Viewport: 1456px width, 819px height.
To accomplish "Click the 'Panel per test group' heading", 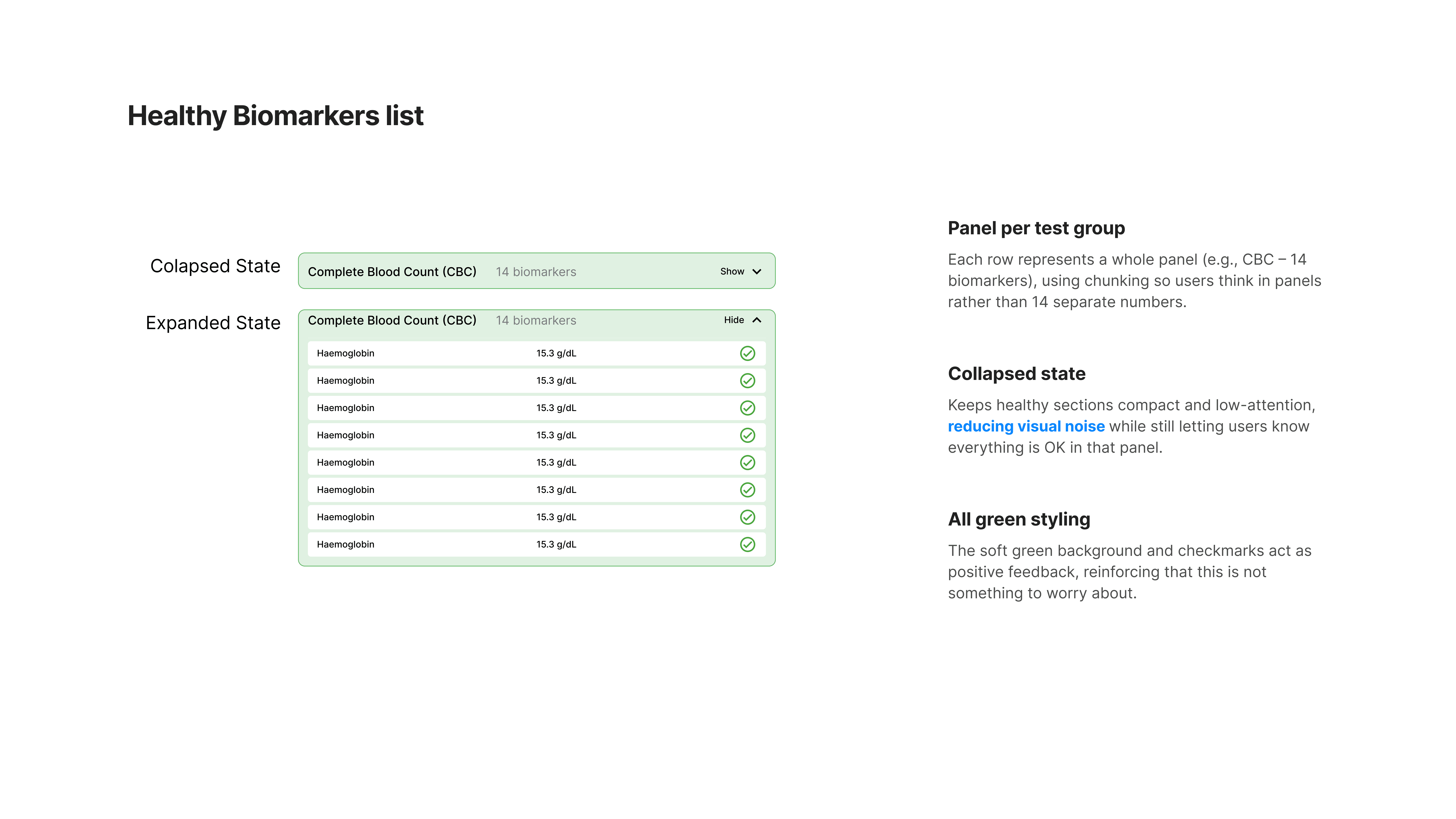I will click(1036, 228).
